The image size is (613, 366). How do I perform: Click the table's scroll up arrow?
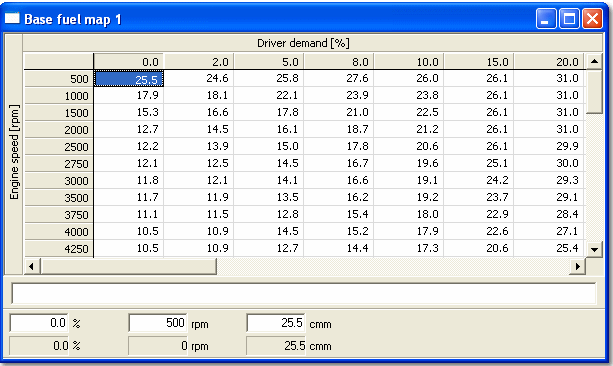594,61
